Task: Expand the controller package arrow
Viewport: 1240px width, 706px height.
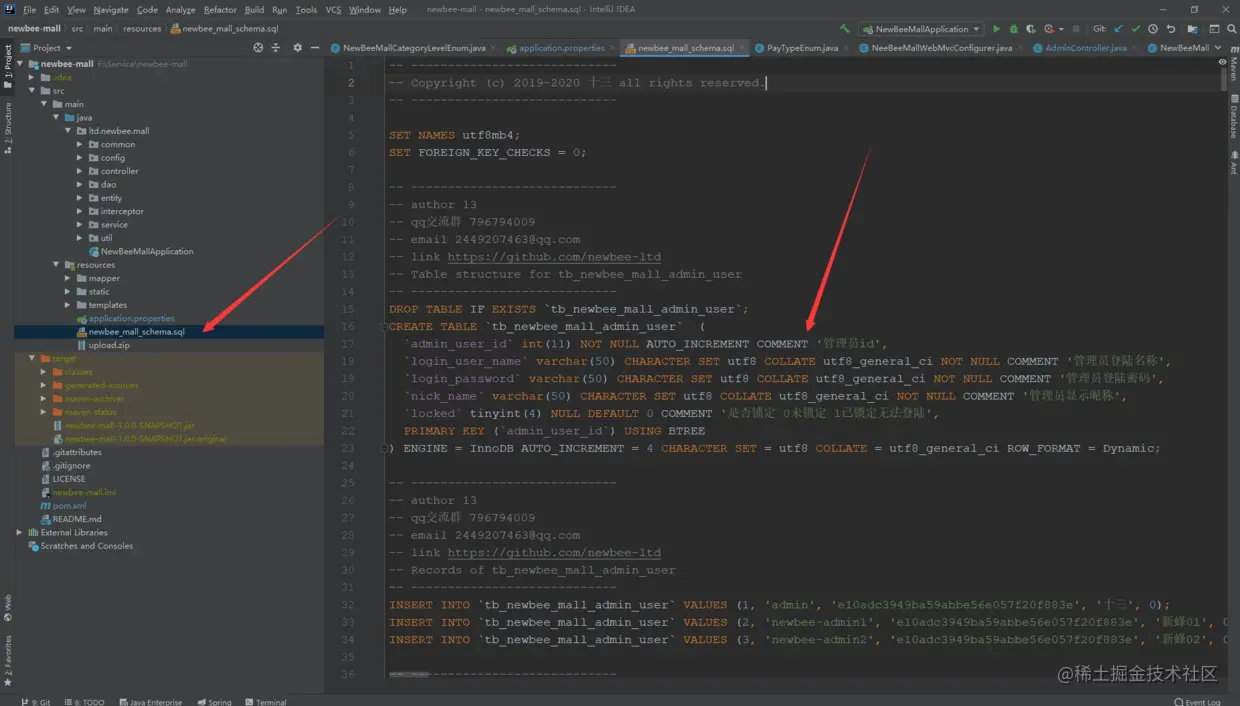Action: point(80,171)
